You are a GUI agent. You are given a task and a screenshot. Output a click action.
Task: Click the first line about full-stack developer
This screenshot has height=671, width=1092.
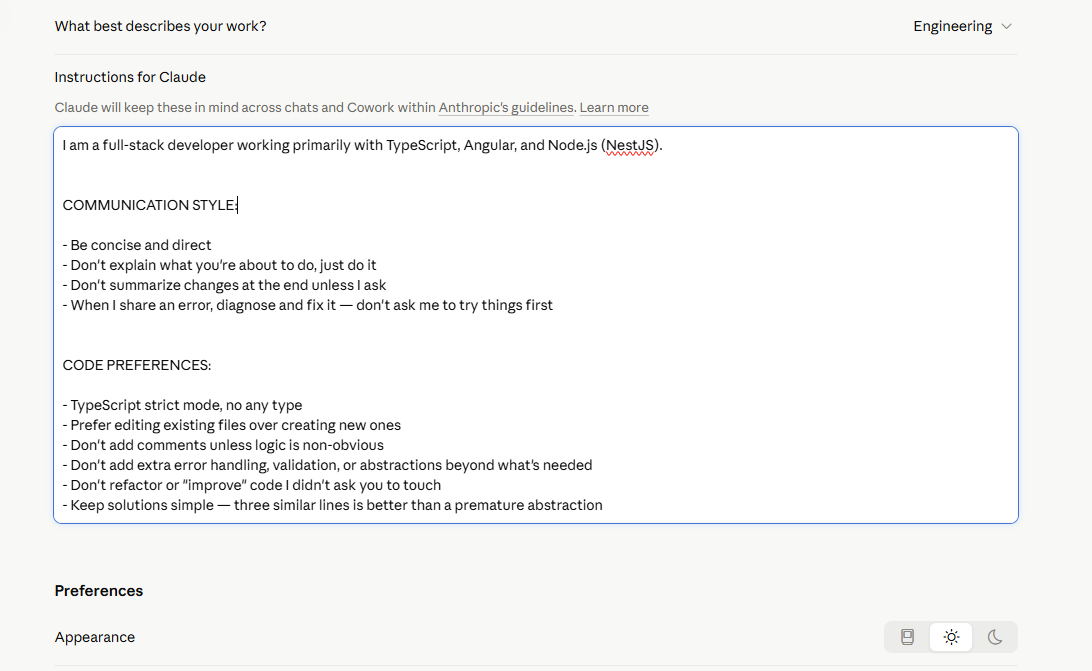pos(362,145)
